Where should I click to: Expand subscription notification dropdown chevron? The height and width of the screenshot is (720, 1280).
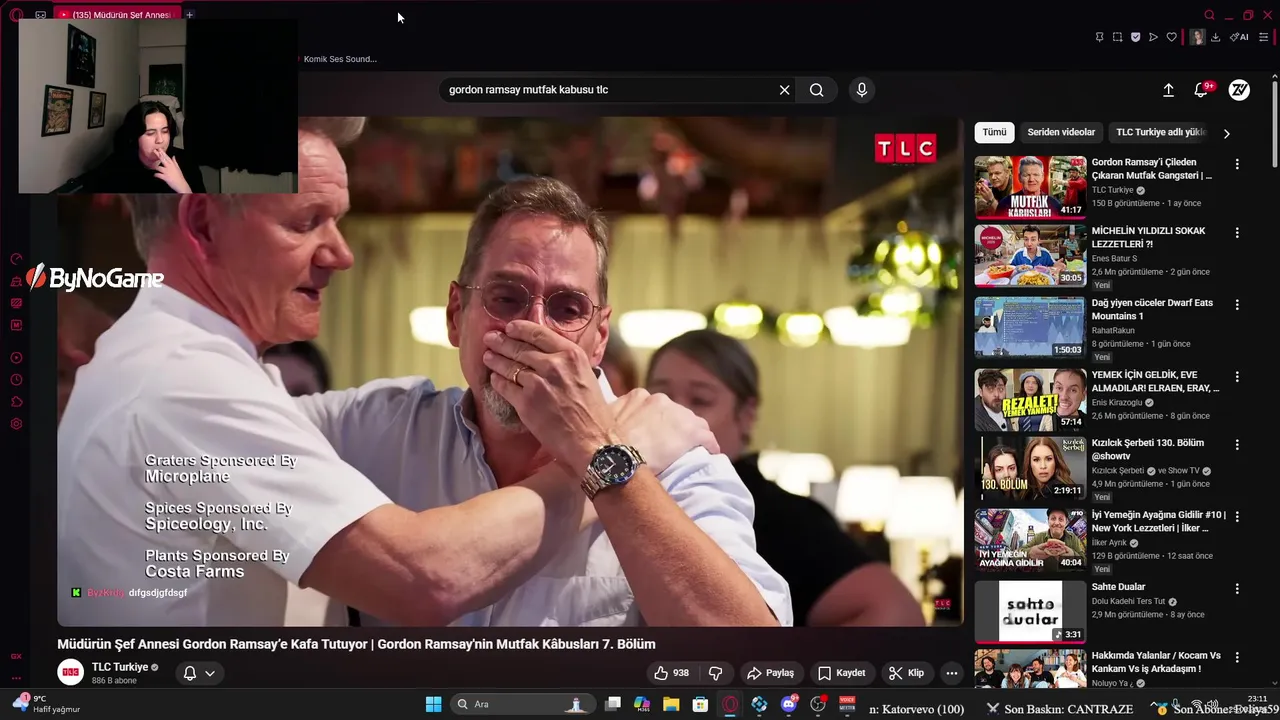point(210,673)
